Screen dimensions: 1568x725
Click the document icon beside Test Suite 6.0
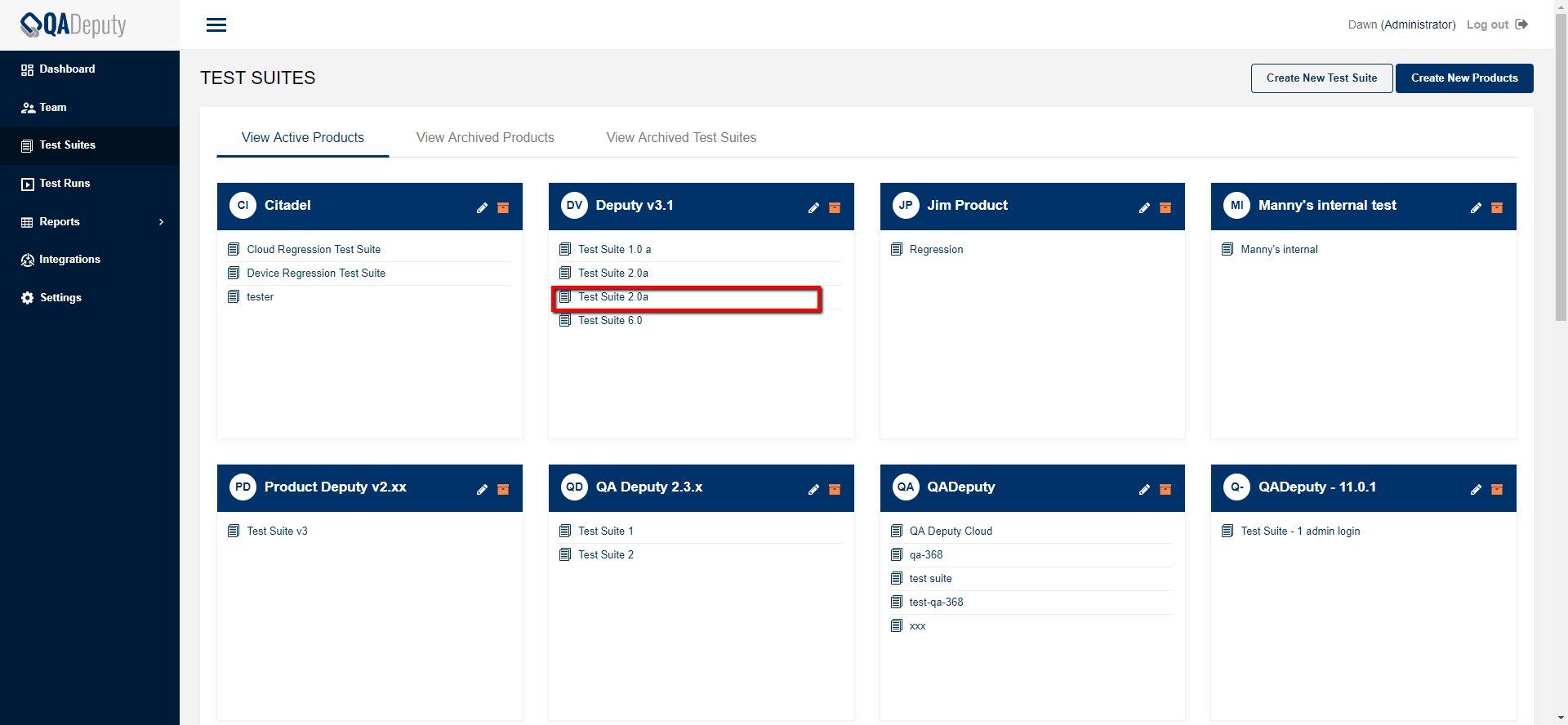click(x=565, y=320)
